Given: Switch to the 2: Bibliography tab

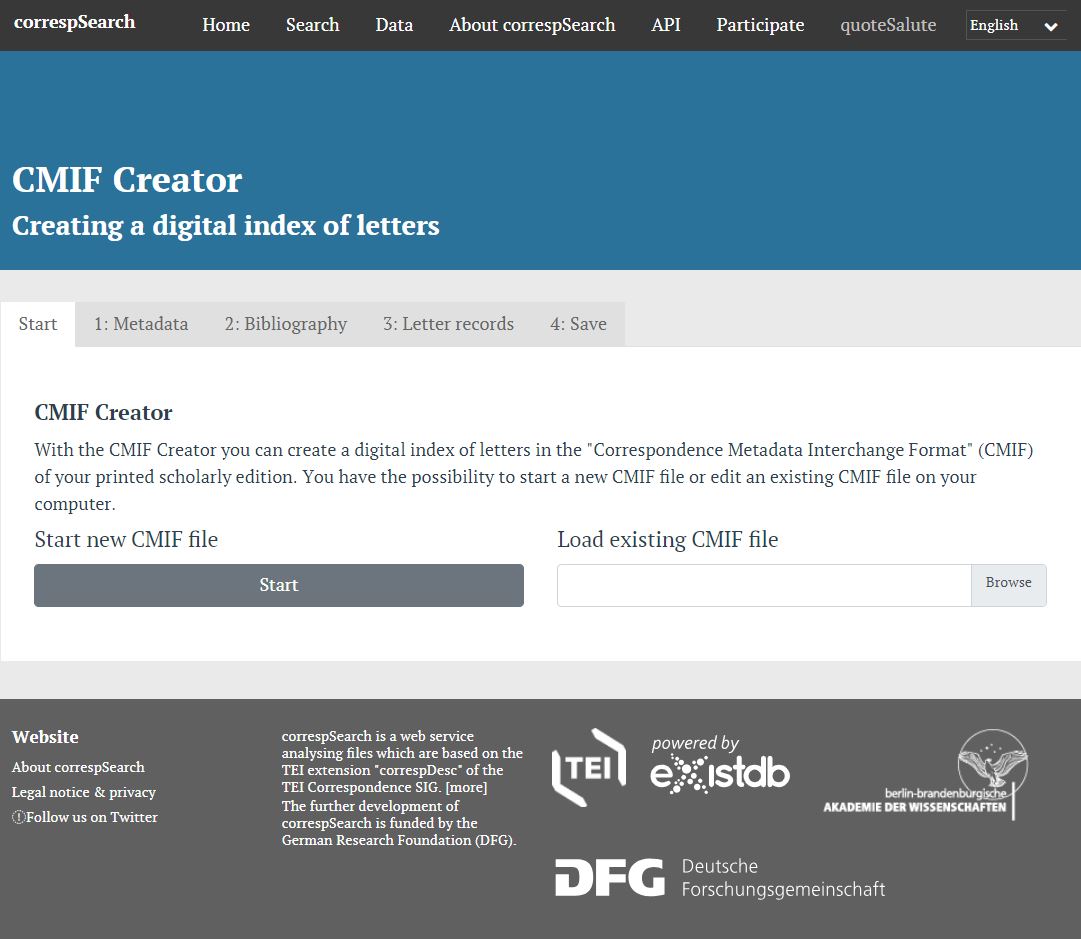Looking at the screenshot, I should click(285, 324).
